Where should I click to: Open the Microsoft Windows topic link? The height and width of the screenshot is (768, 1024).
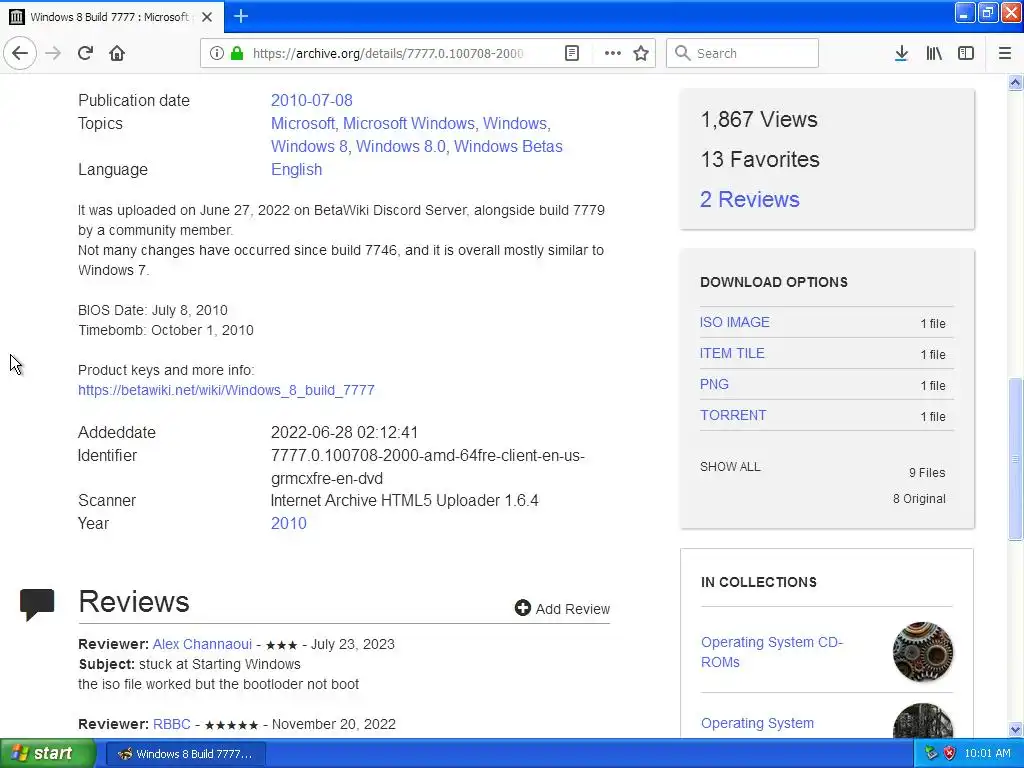coord(411,123)
